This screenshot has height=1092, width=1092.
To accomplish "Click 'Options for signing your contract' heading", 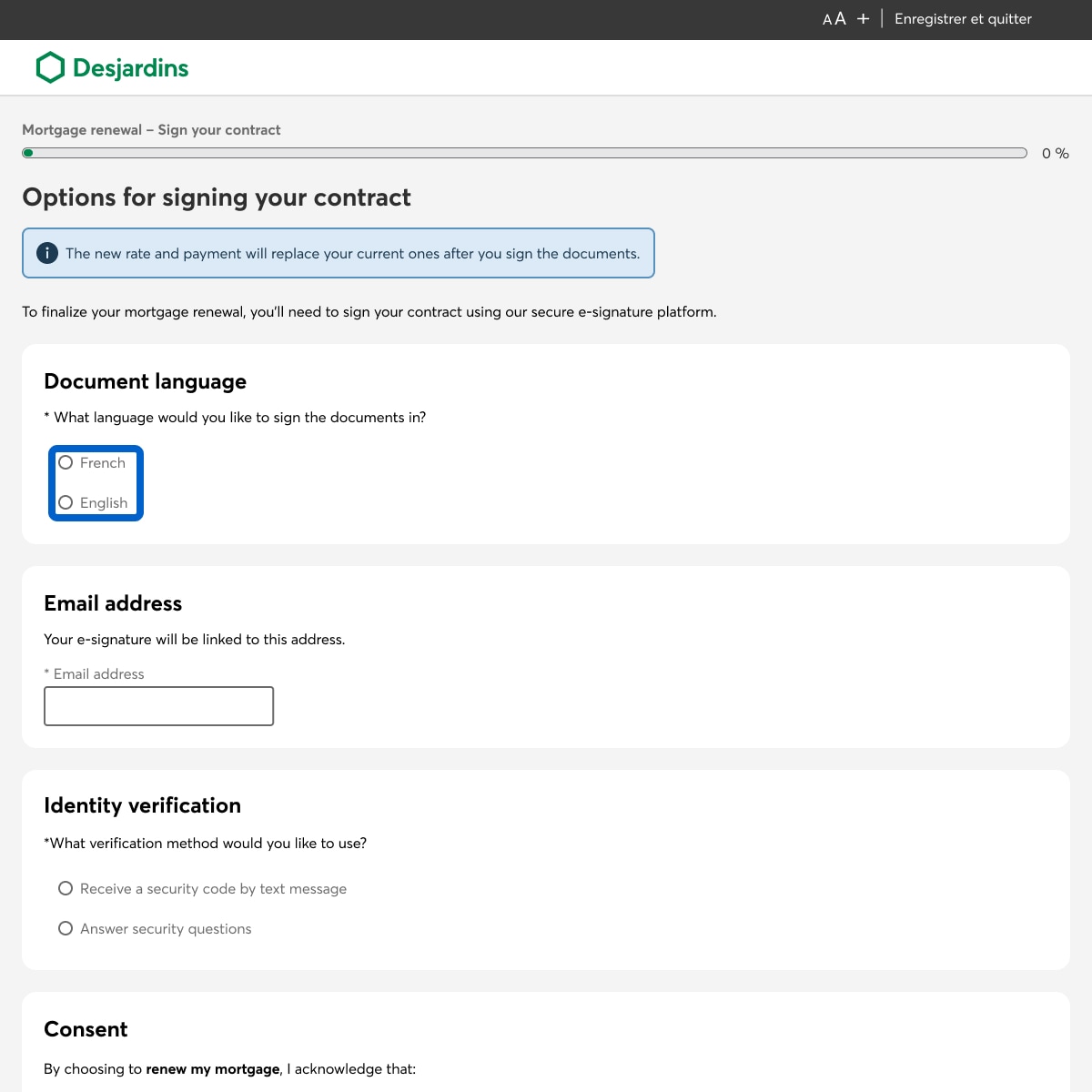I will point(217,197).
